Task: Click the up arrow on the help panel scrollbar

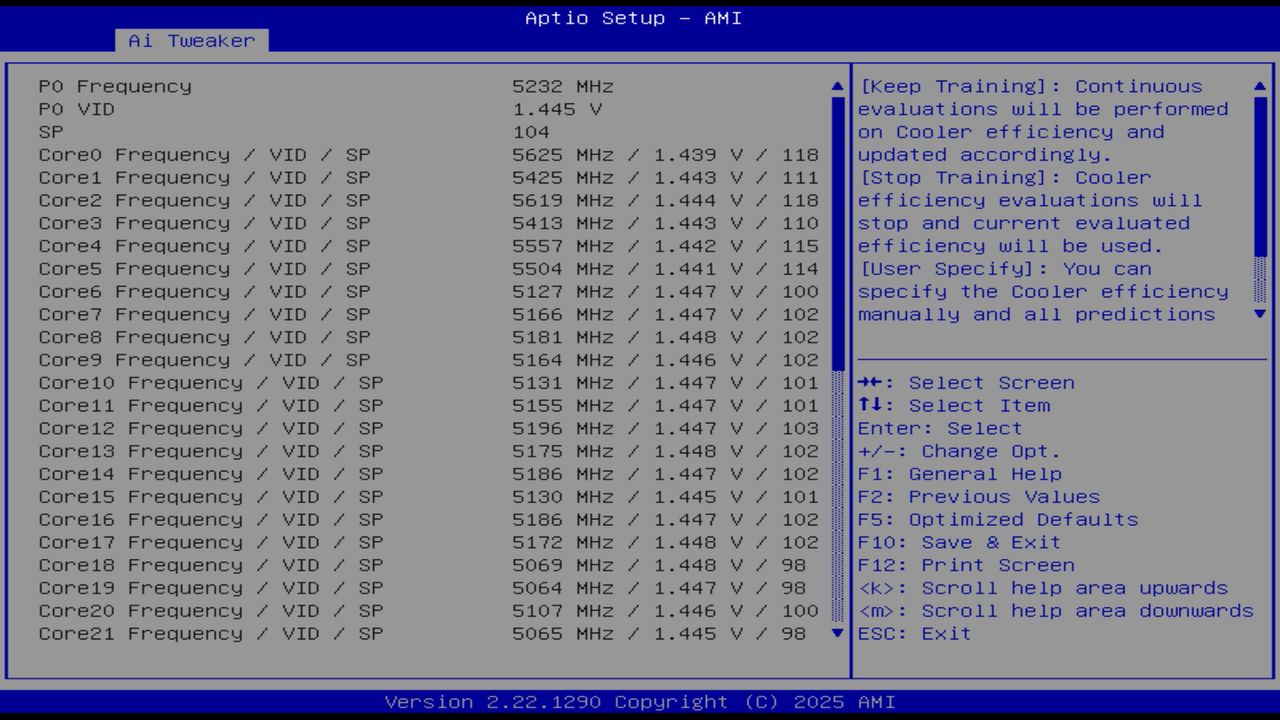Action: point(1261,86)
